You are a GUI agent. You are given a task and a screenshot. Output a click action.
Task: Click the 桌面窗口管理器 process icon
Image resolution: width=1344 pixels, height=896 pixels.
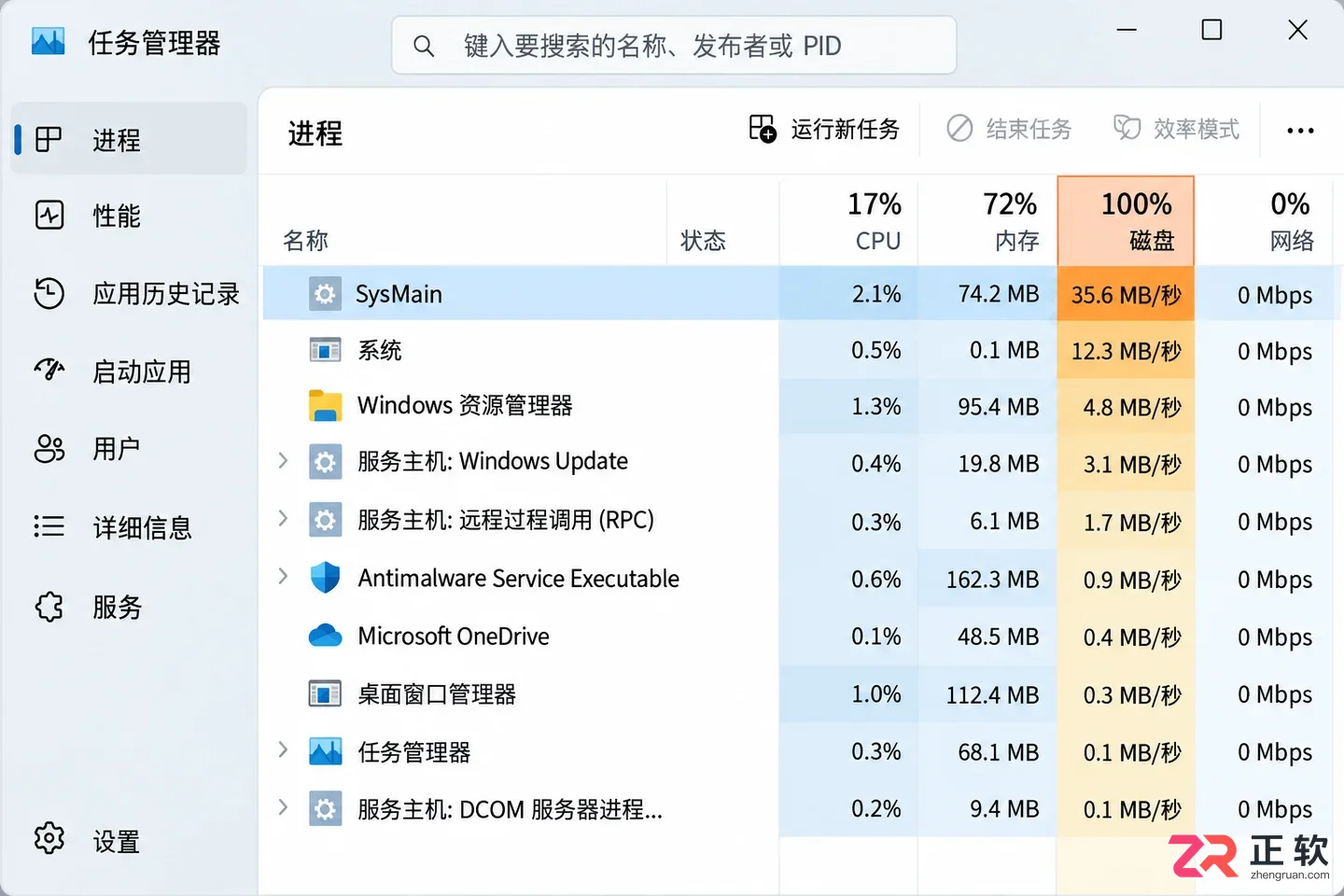point(325,693)
